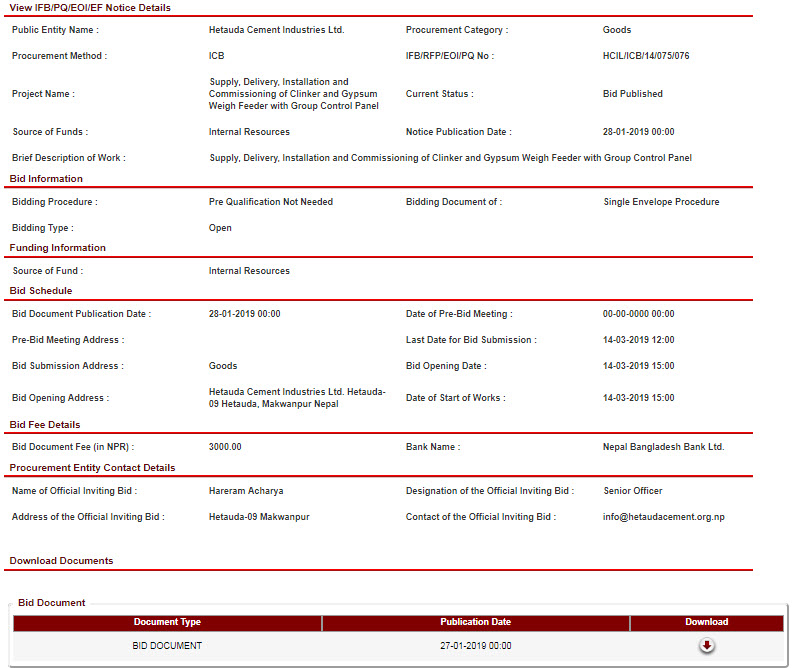
Task: Click the Document Type column header
Action: coord(167,622)
